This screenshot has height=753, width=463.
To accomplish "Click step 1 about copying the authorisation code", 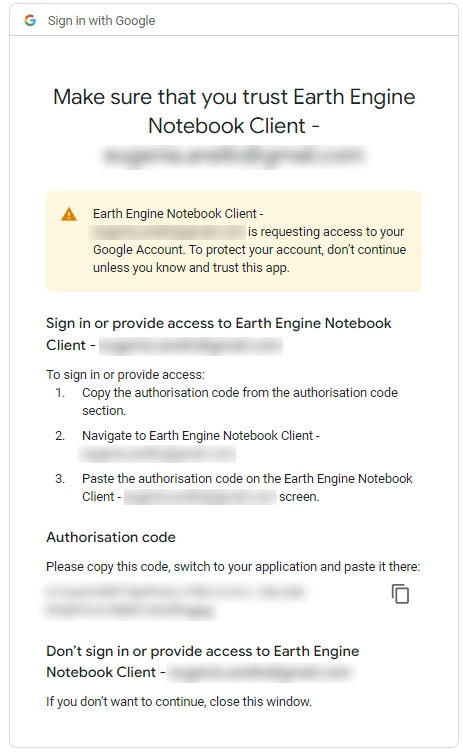I will tap(240, 401).
